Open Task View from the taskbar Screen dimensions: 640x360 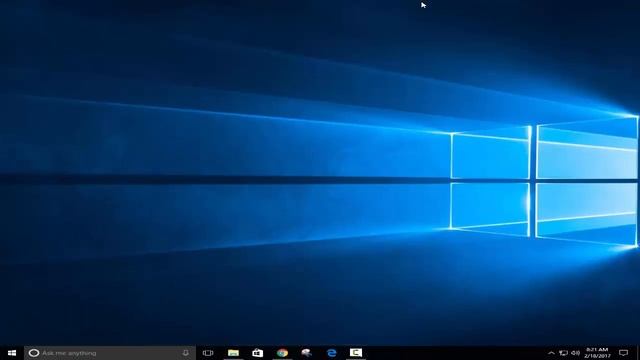click(x=208, y=353)
